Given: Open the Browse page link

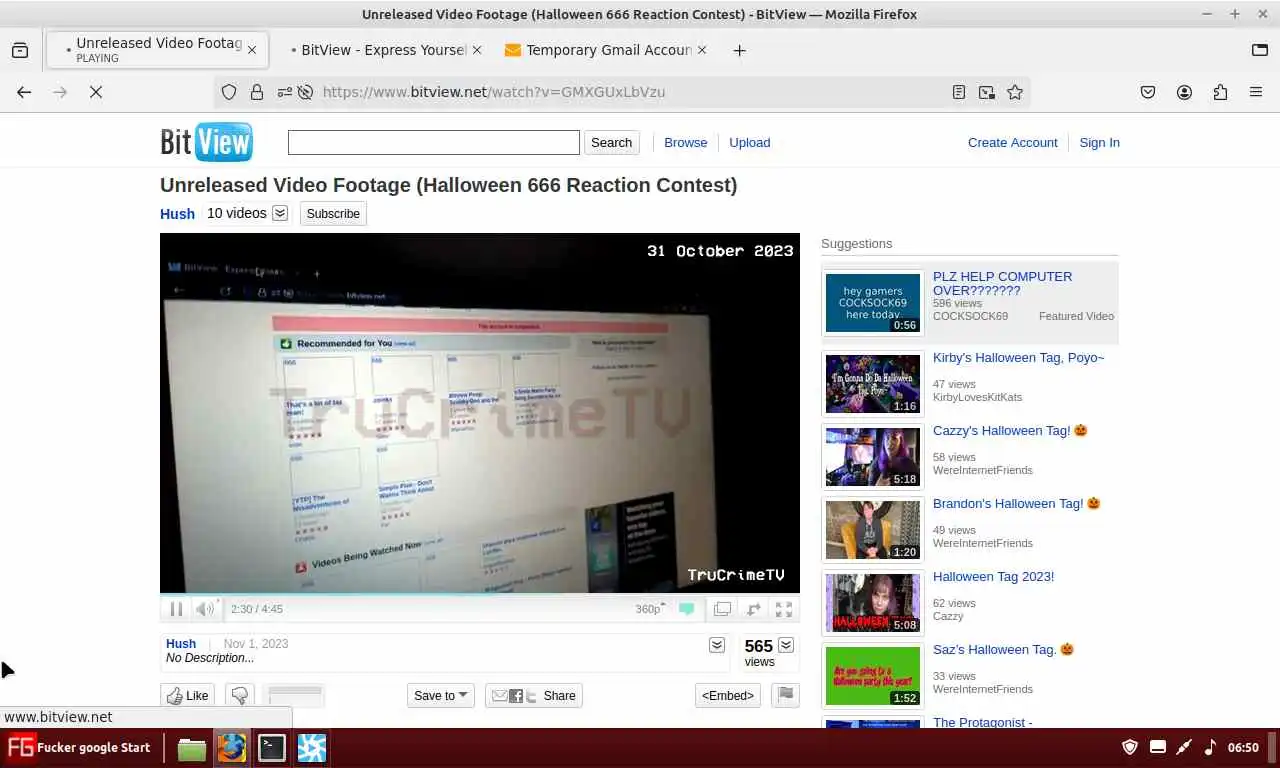Looking at the screenshot, I should 686,143.
